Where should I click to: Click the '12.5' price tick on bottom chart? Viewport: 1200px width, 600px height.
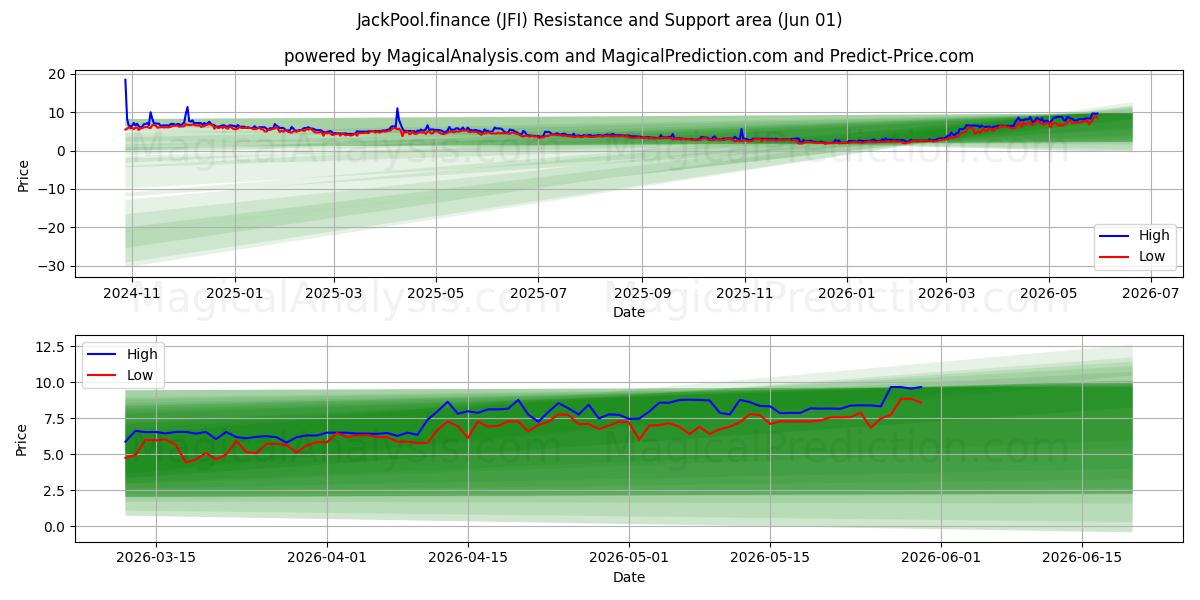52,347
